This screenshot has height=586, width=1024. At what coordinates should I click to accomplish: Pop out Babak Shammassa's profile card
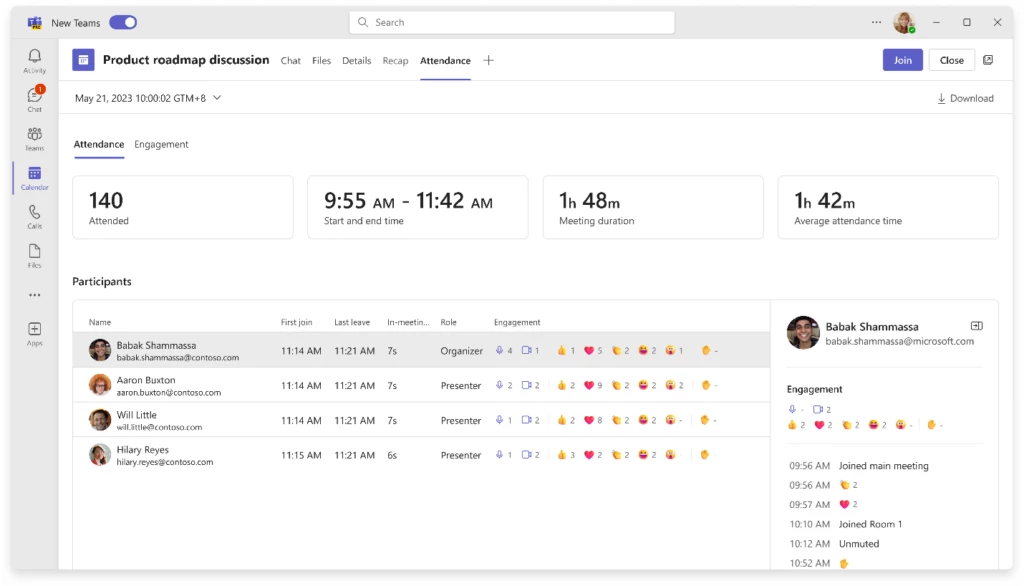click(977, 326)
